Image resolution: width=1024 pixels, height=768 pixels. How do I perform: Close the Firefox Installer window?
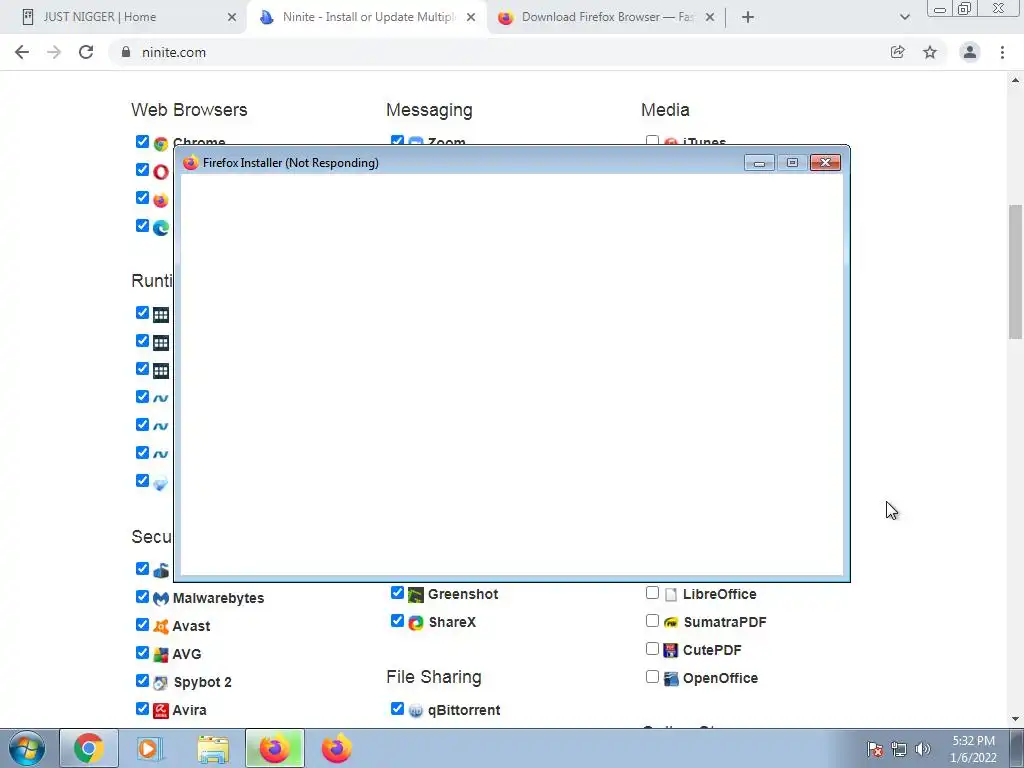pyautogui.click(x=825, y=163)
